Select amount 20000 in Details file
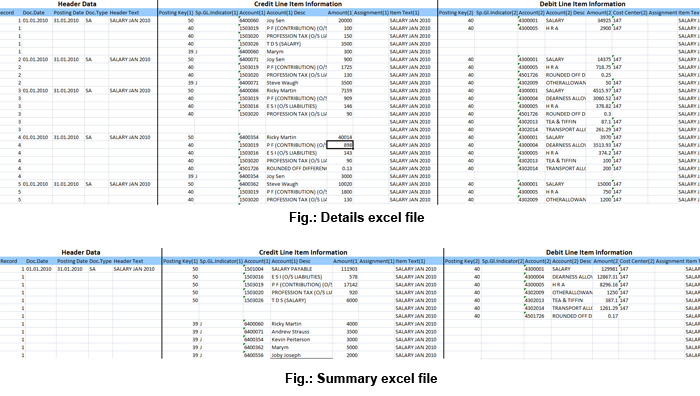The height and width of the screenshot is (396, 700). pos(345,21)
